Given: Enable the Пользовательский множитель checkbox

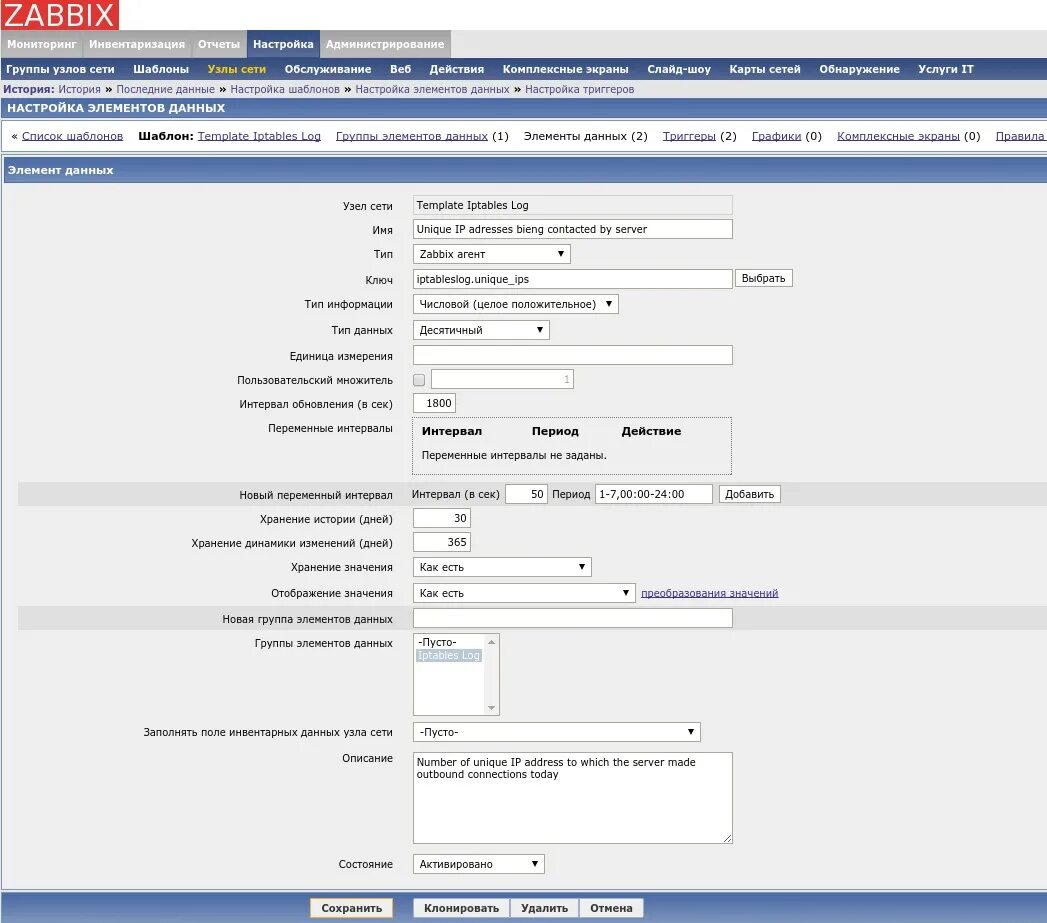Looking at the screenshot, I should click(x=419, y=380).
